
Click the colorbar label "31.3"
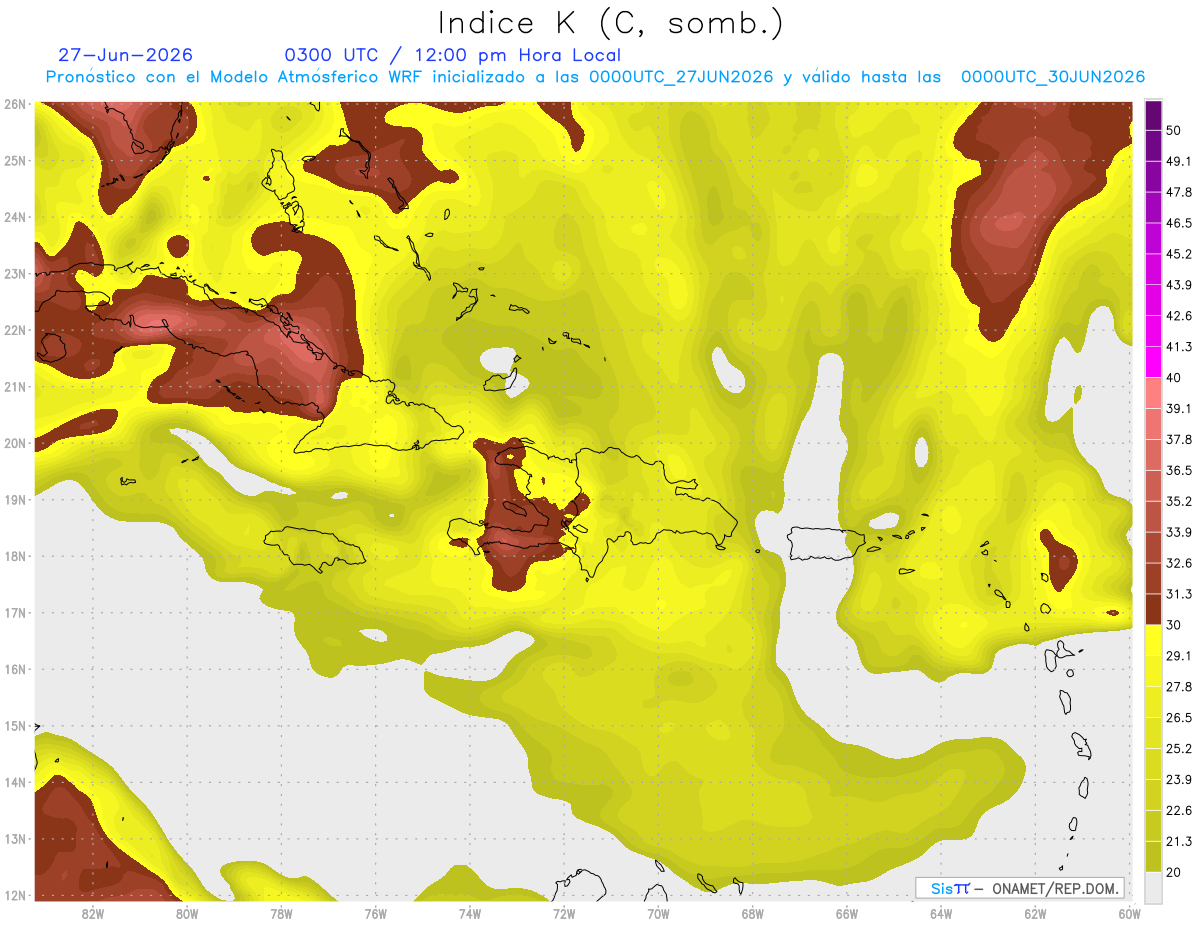[1179, 594]
